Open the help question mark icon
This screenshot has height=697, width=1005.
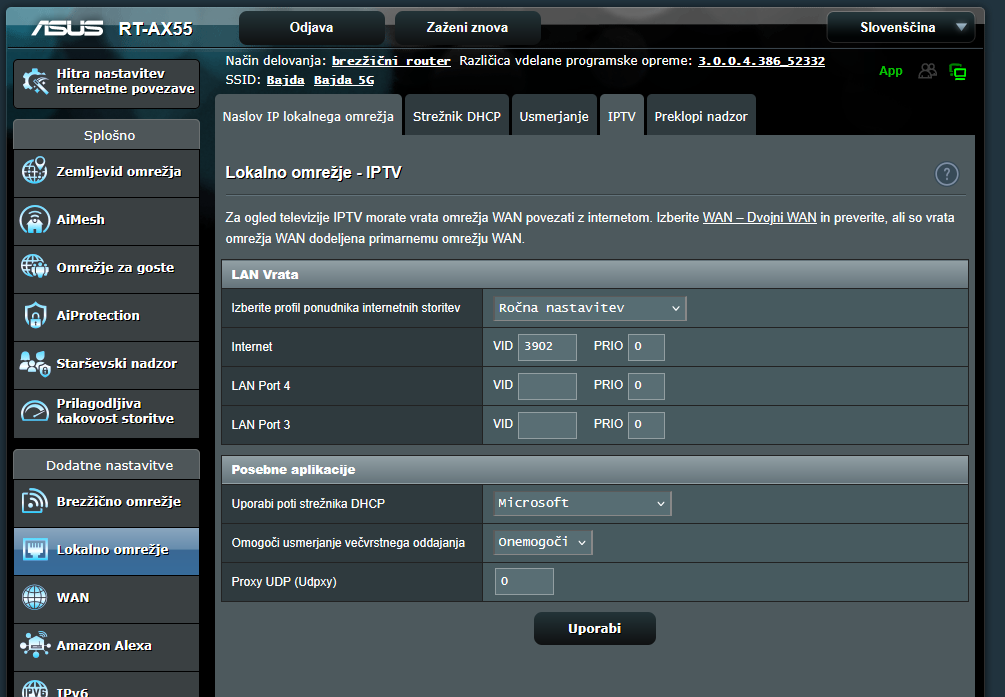point(946,174)
